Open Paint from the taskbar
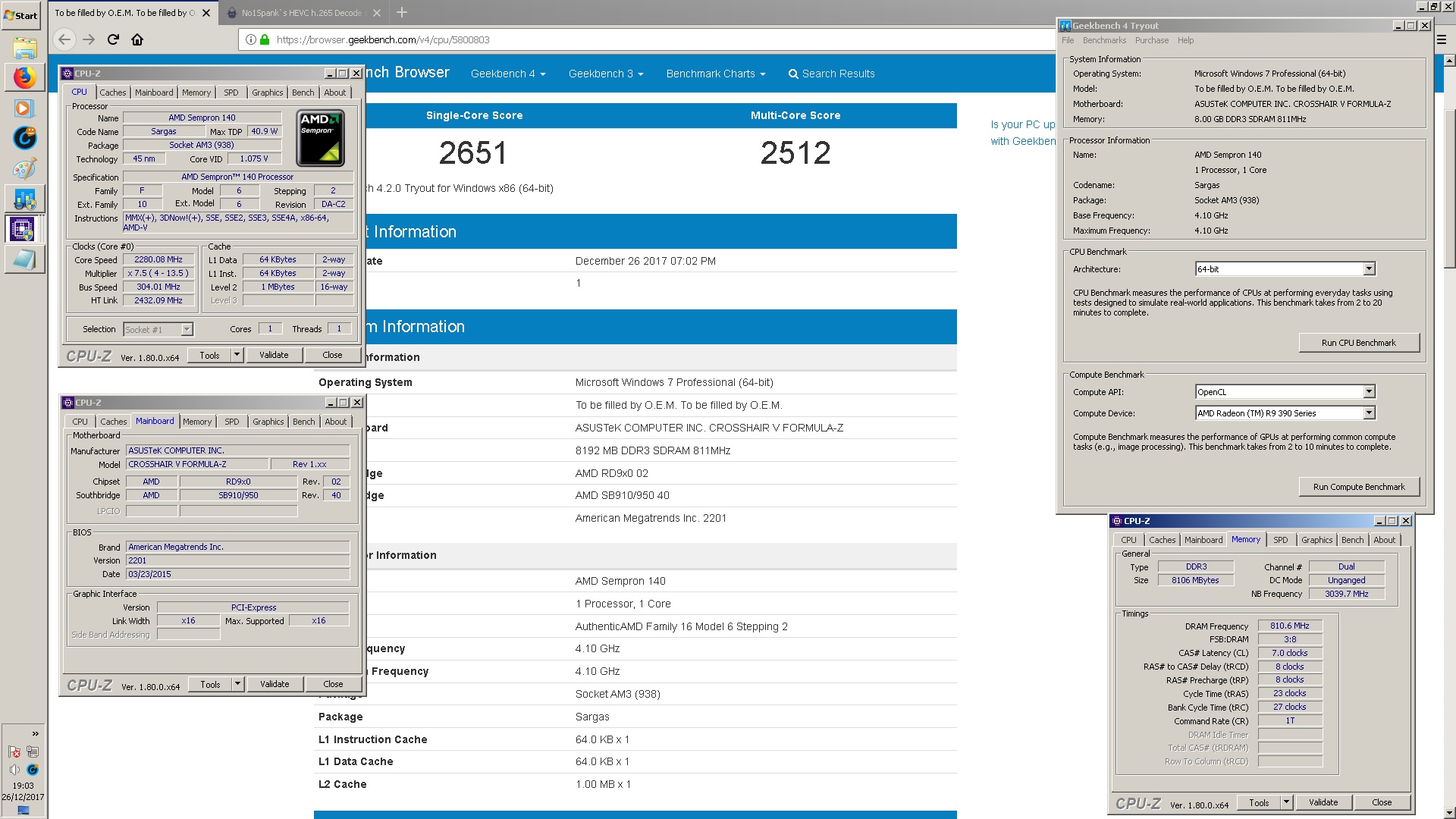The image size is (1456, 819). tap(24, 168)
